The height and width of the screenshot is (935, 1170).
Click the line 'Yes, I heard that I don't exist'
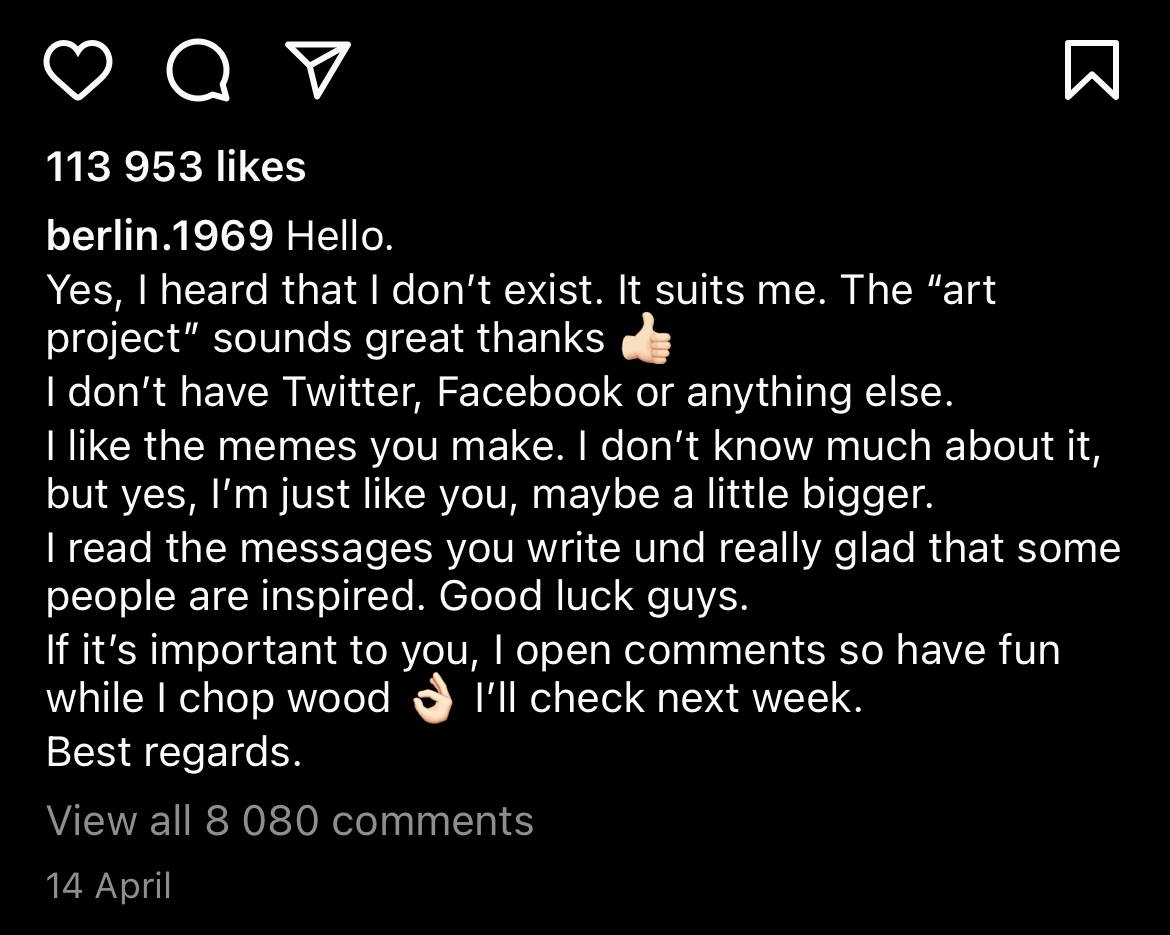tap(521, 290)
